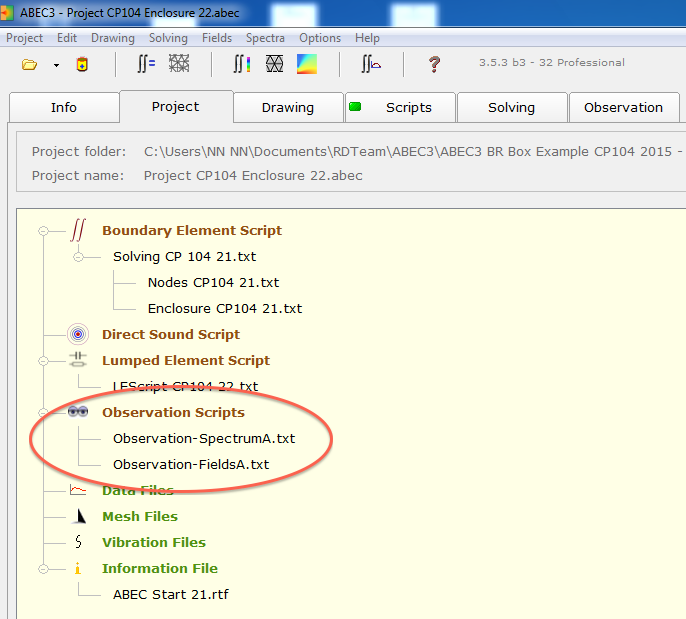686x619 pixels.
Task: Click the start solving integral icon
Action: 146,64
